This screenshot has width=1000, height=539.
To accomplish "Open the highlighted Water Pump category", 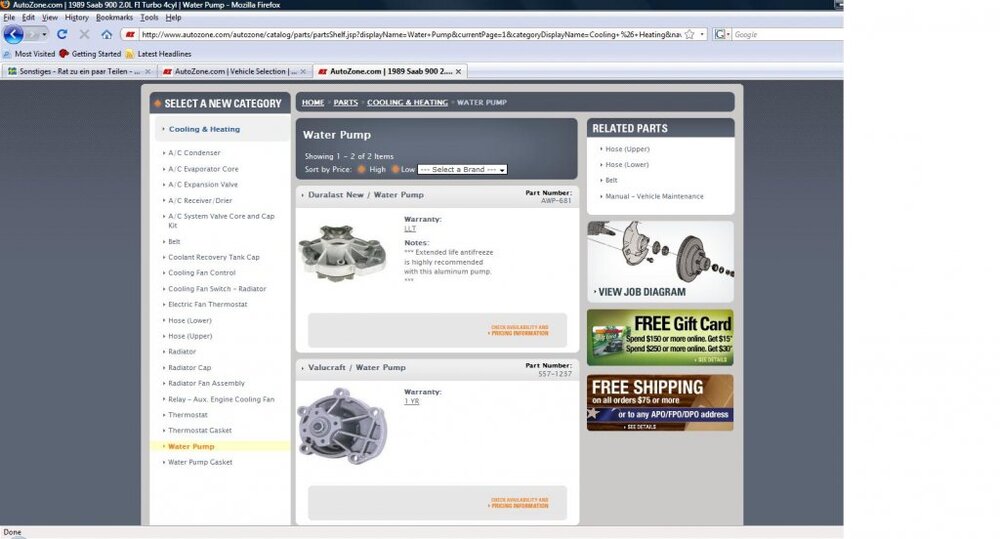I will (x=191, y=447).
